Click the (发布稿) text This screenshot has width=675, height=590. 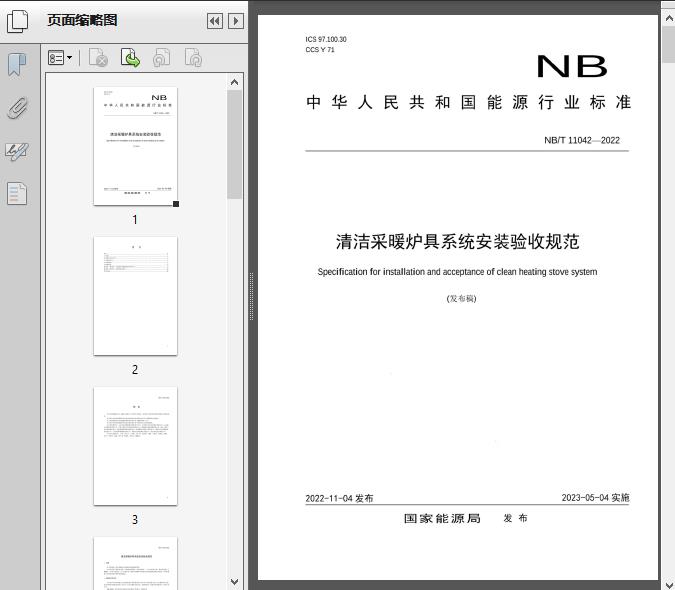(461, 298)
